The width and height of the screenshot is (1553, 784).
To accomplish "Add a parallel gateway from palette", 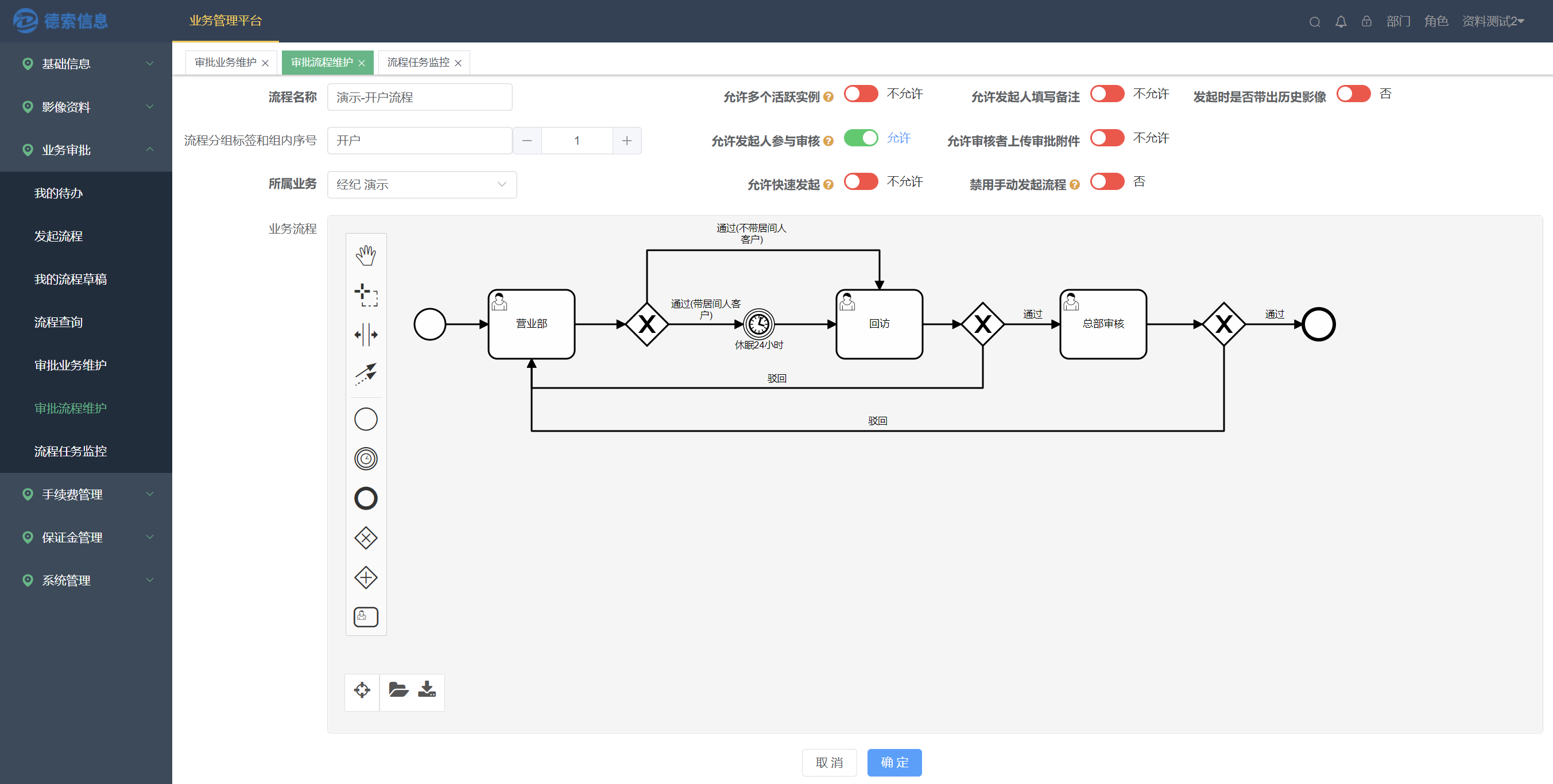I will click(x=365, y=577).
